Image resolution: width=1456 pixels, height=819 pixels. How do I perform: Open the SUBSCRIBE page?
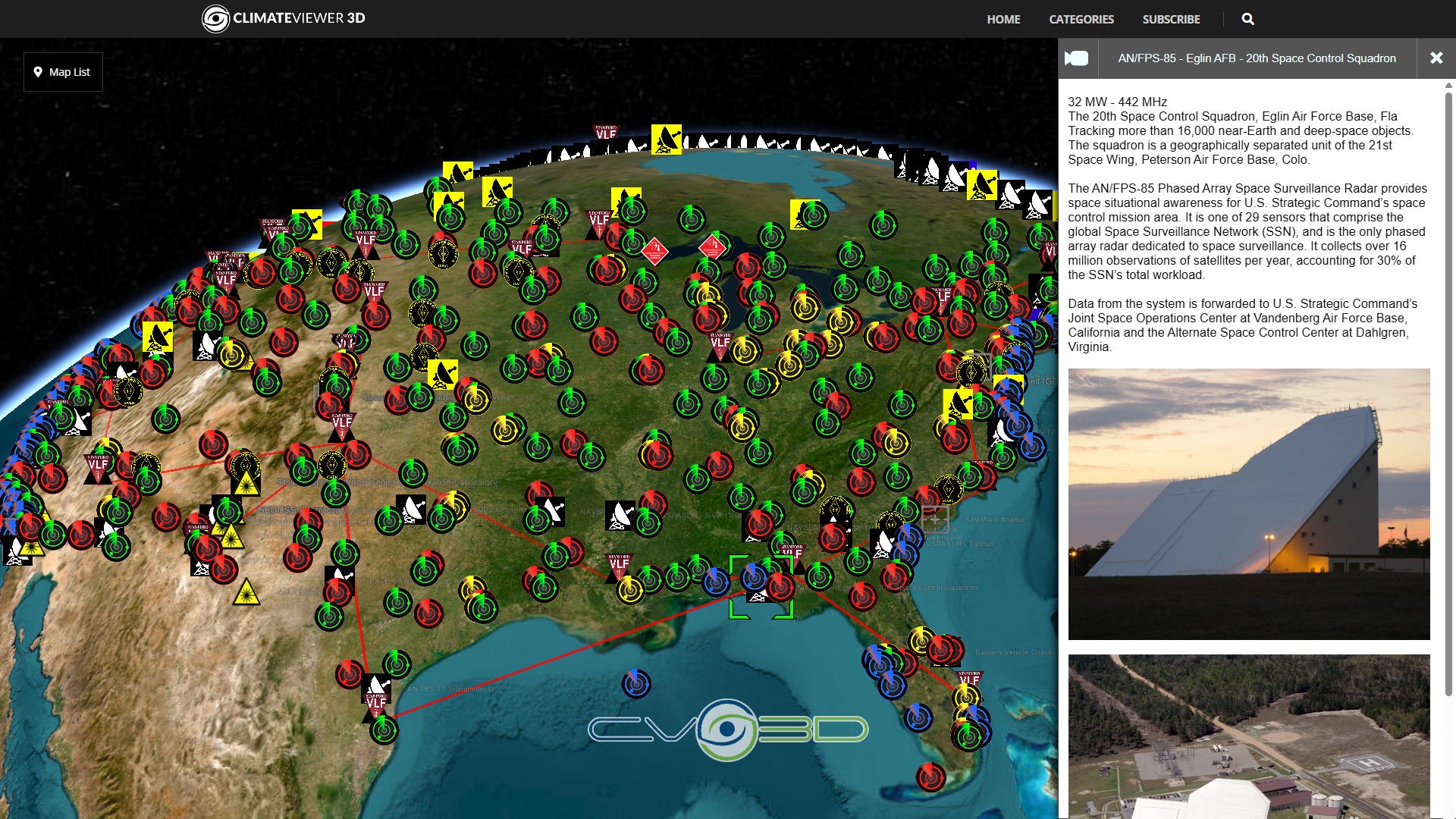1171,19
